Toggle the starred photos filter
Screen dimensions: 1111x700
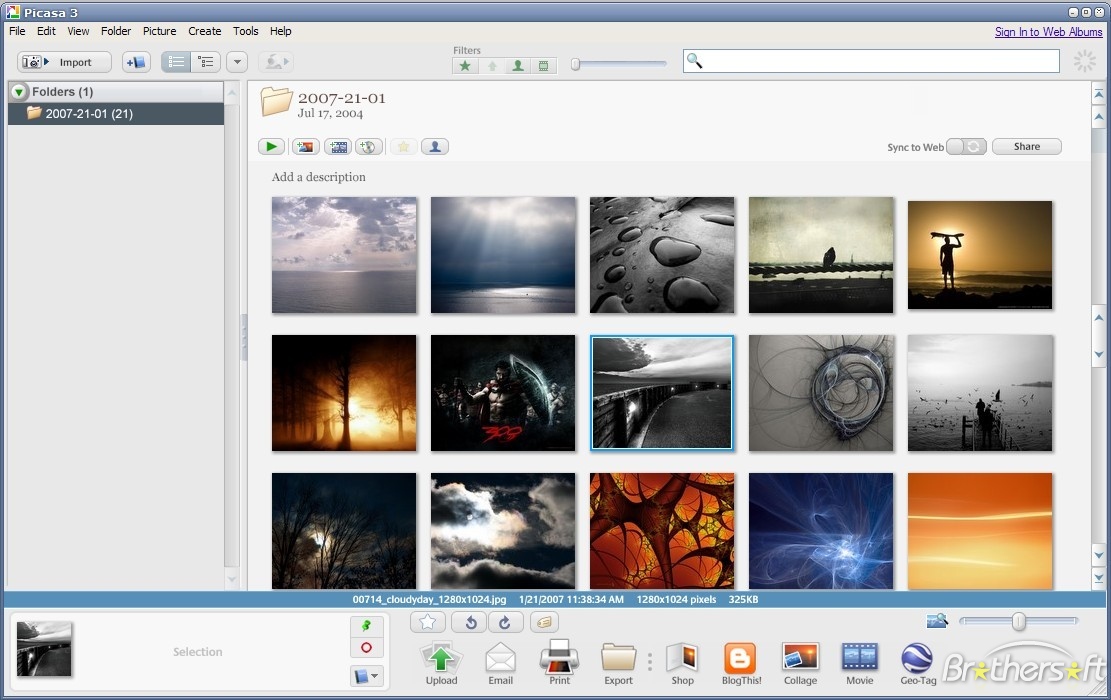[x=465, y=66]
